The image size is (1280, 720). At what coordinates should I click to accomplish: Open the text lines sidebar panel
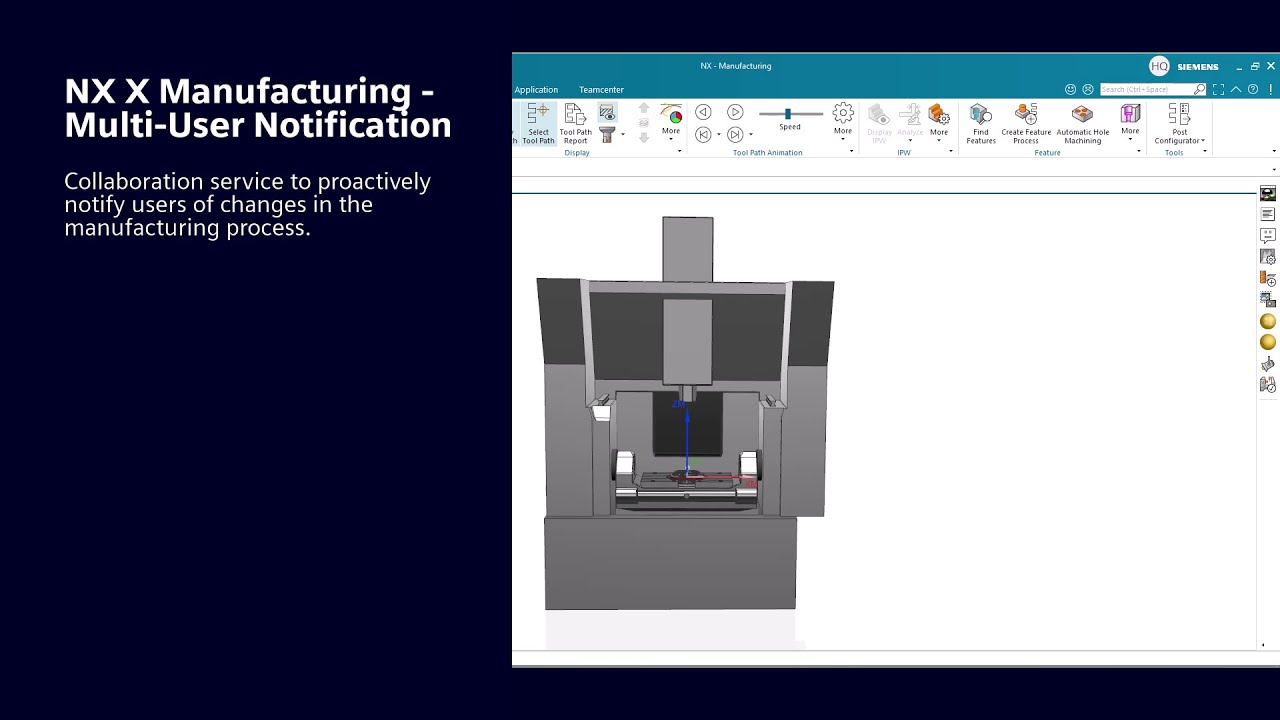point(1268,214)
